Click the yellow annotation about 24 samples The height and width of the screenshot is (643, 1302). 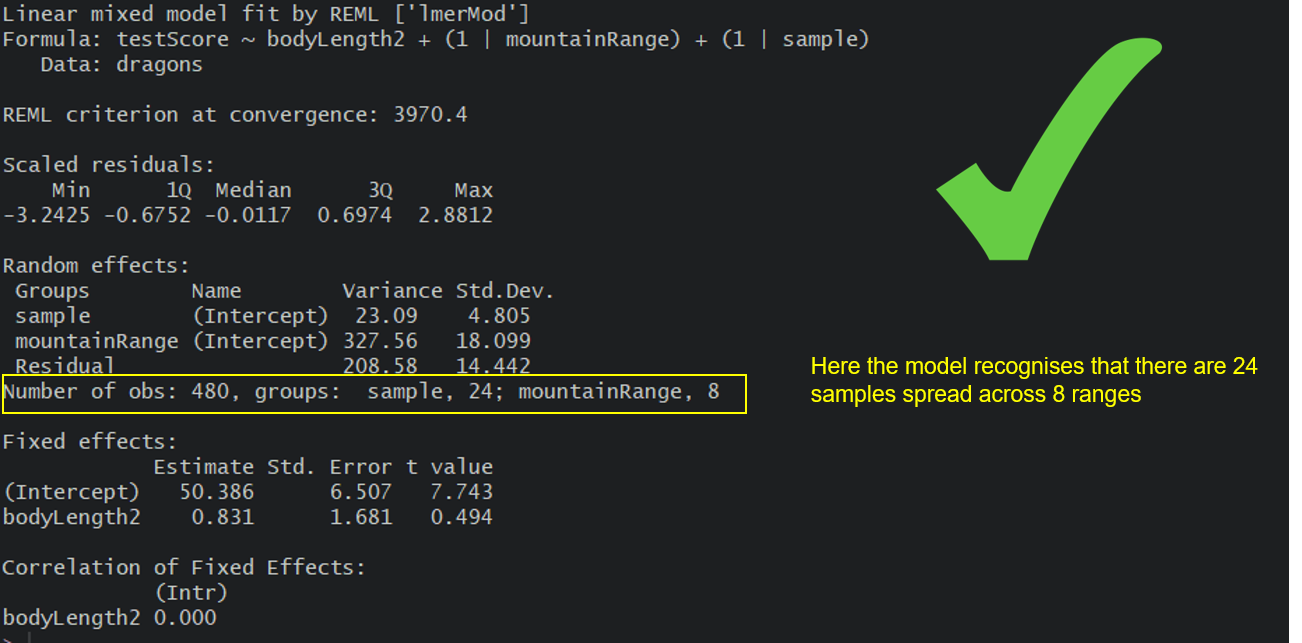1034,381
